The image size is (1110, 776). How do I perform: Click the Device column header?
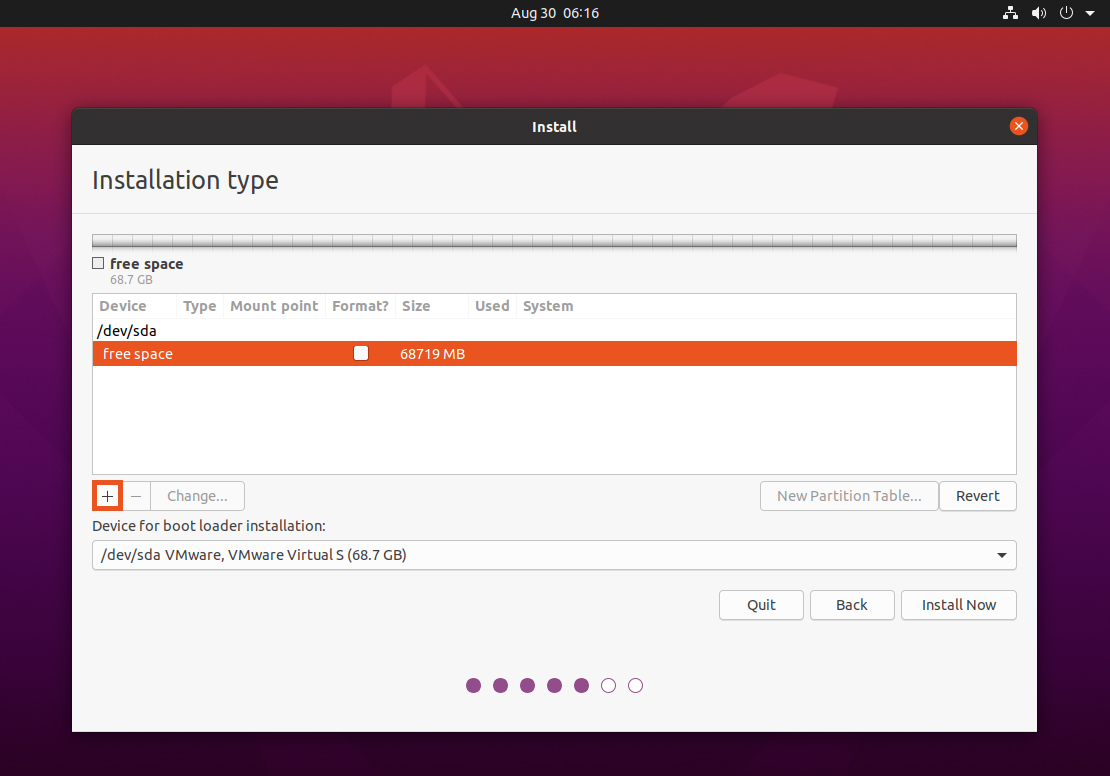[134, 306]
